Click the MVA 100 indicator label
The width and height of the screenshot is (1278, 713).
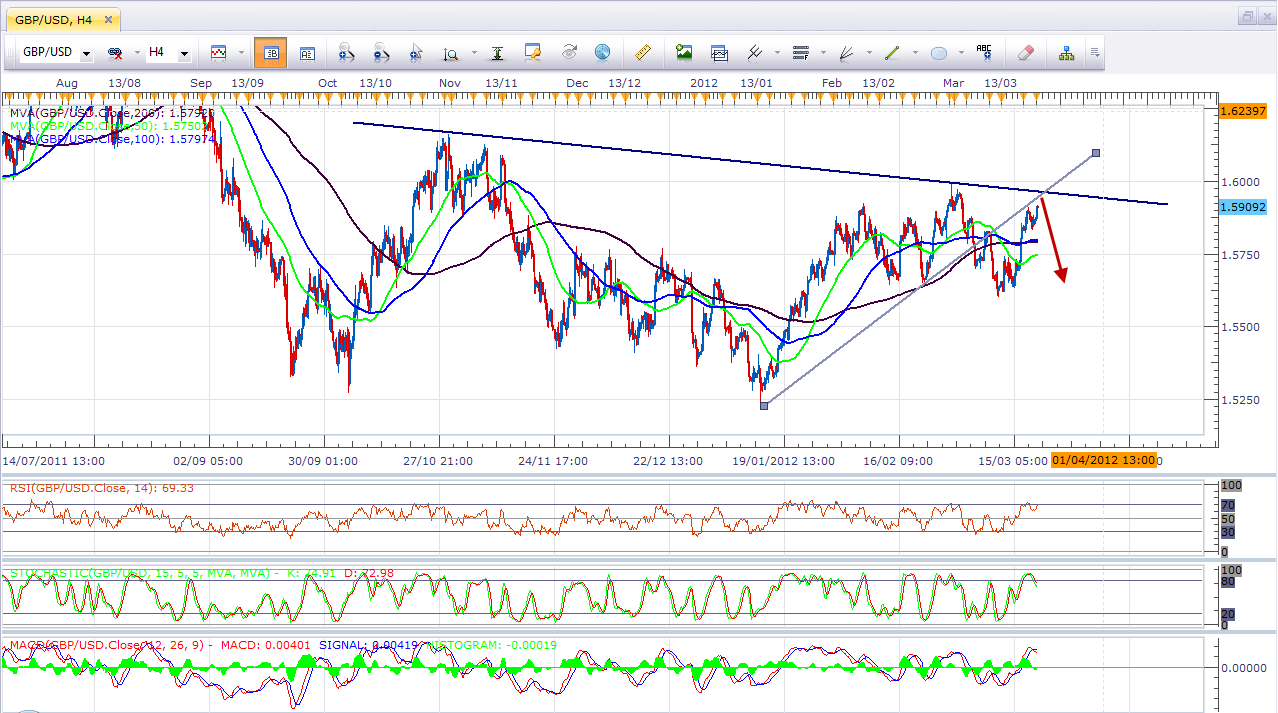tap(112, 139)
